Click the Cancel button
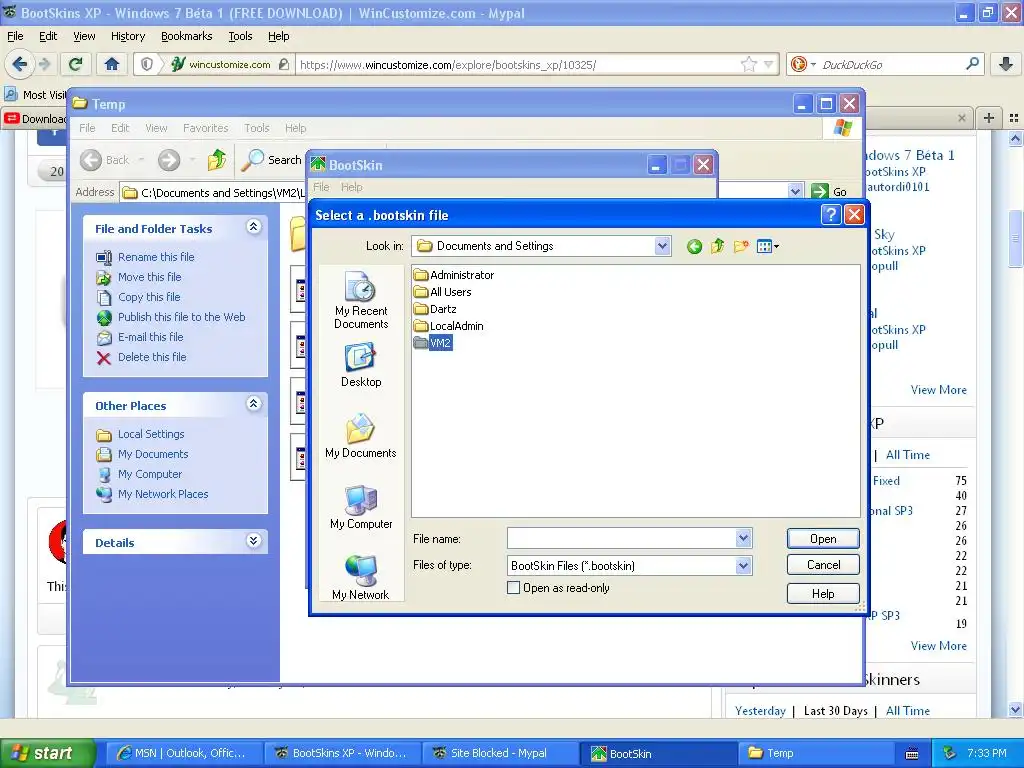 (x=823, y=565)
